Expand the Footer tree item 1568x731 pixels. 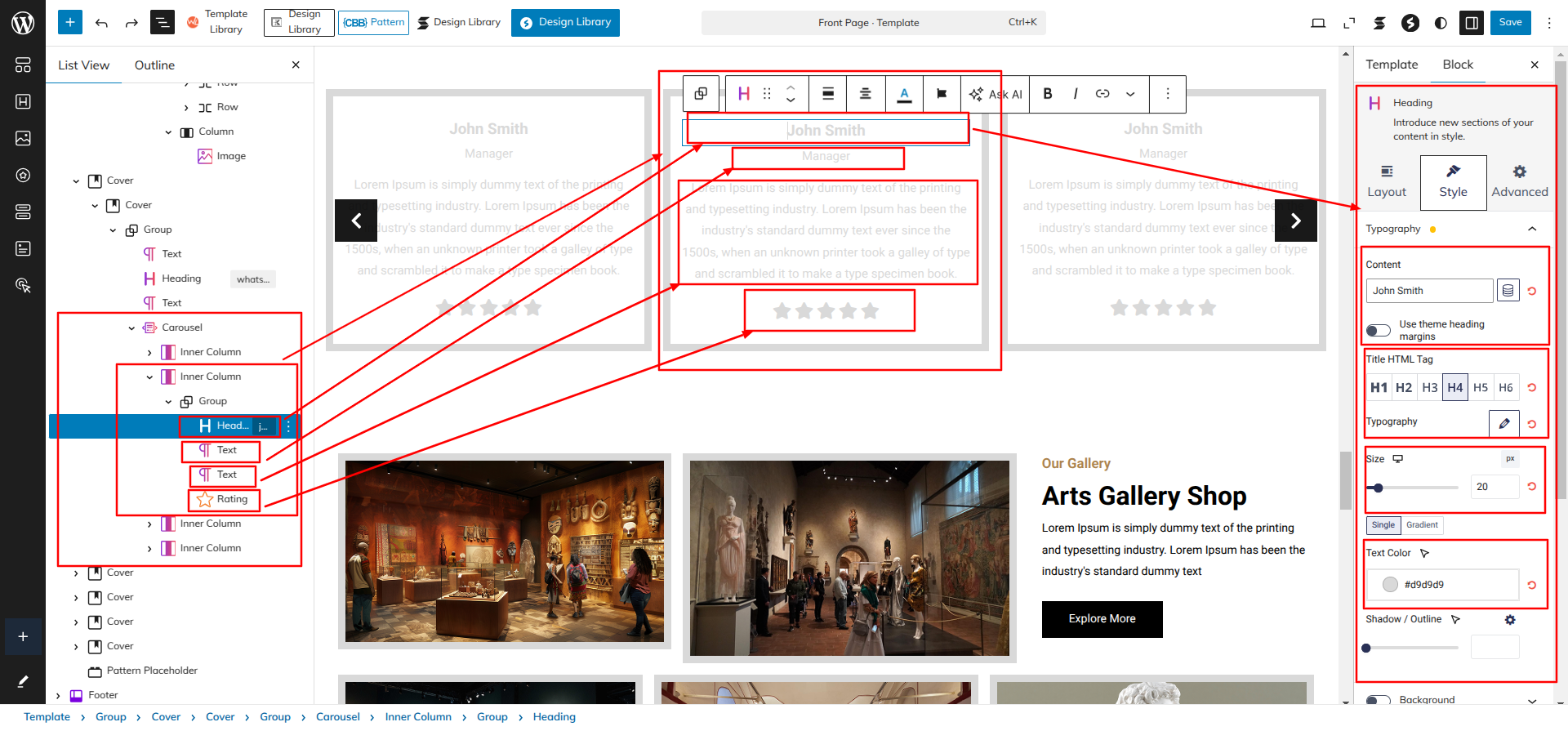point(58,696)
